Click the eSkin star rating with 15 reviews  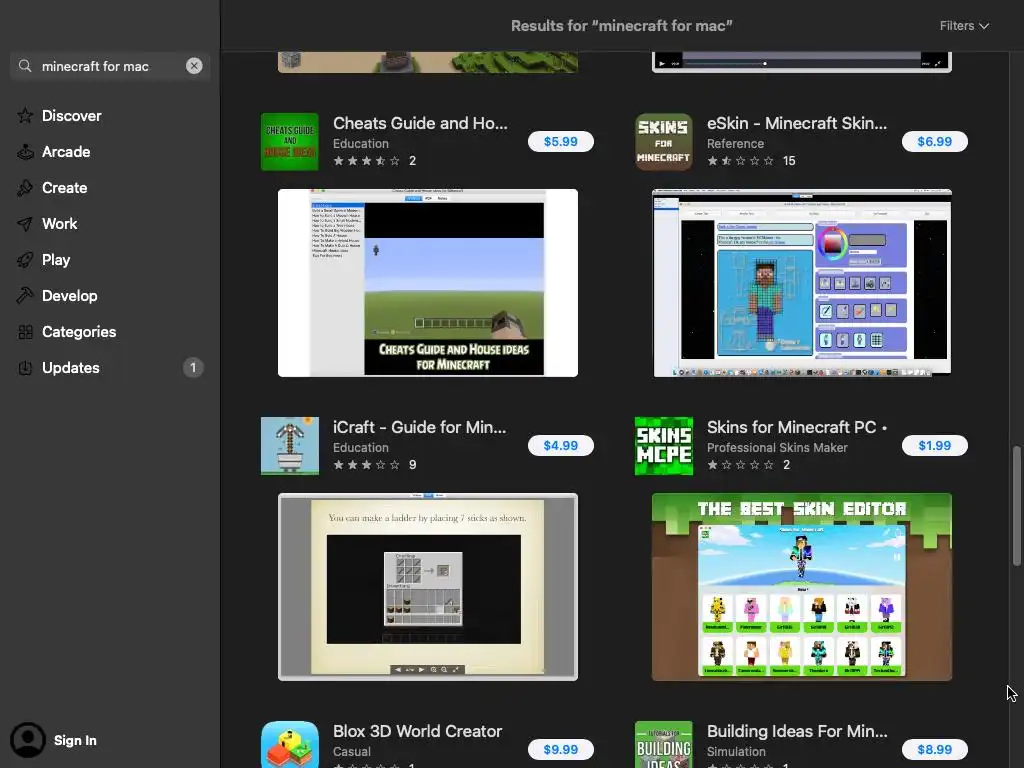point(740,161)
